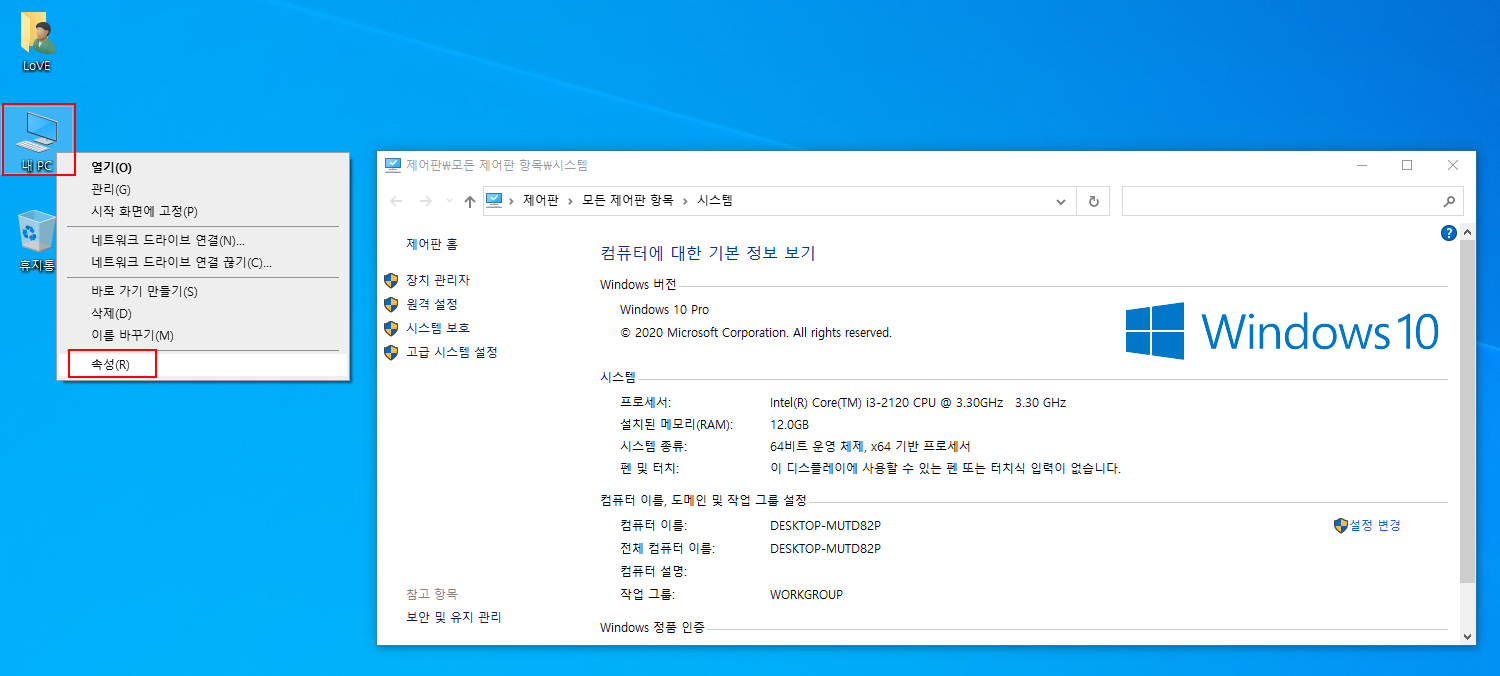Click the blue help question mark icon
1500x676 pixels.
point(1448,233)
